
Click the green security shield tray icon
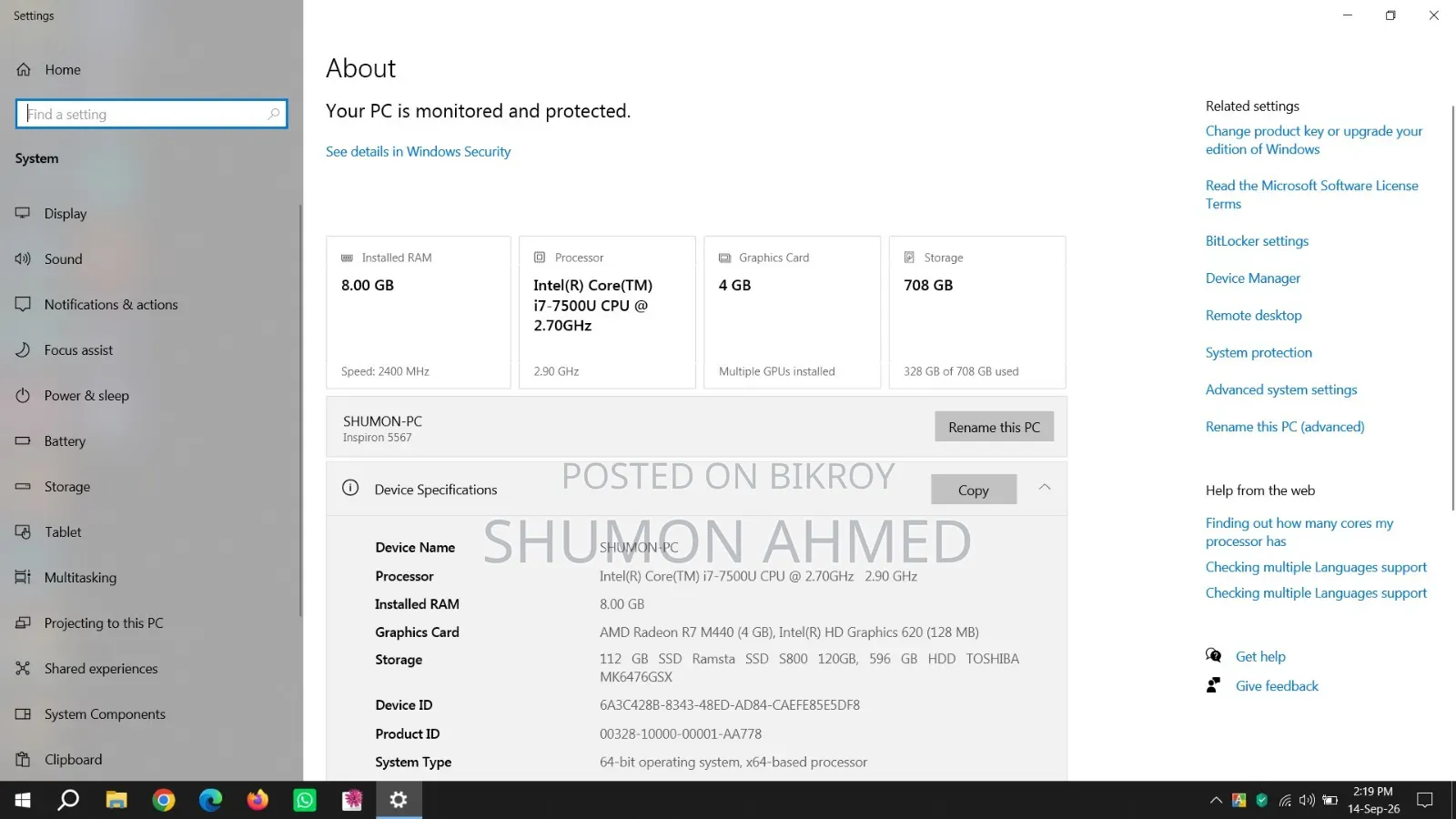[1261, 801]
